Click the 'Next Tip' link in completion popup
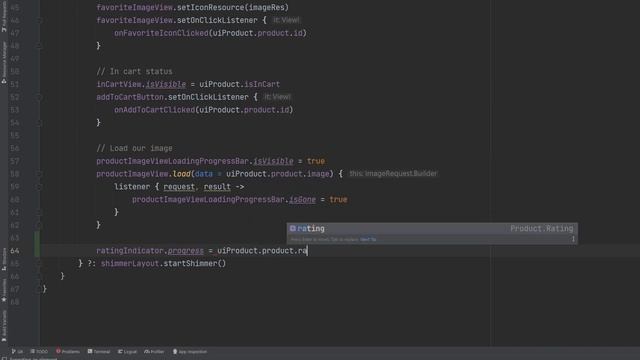This screenshot has height=360, width=640. pyautogui.click(x=368, y=240)
